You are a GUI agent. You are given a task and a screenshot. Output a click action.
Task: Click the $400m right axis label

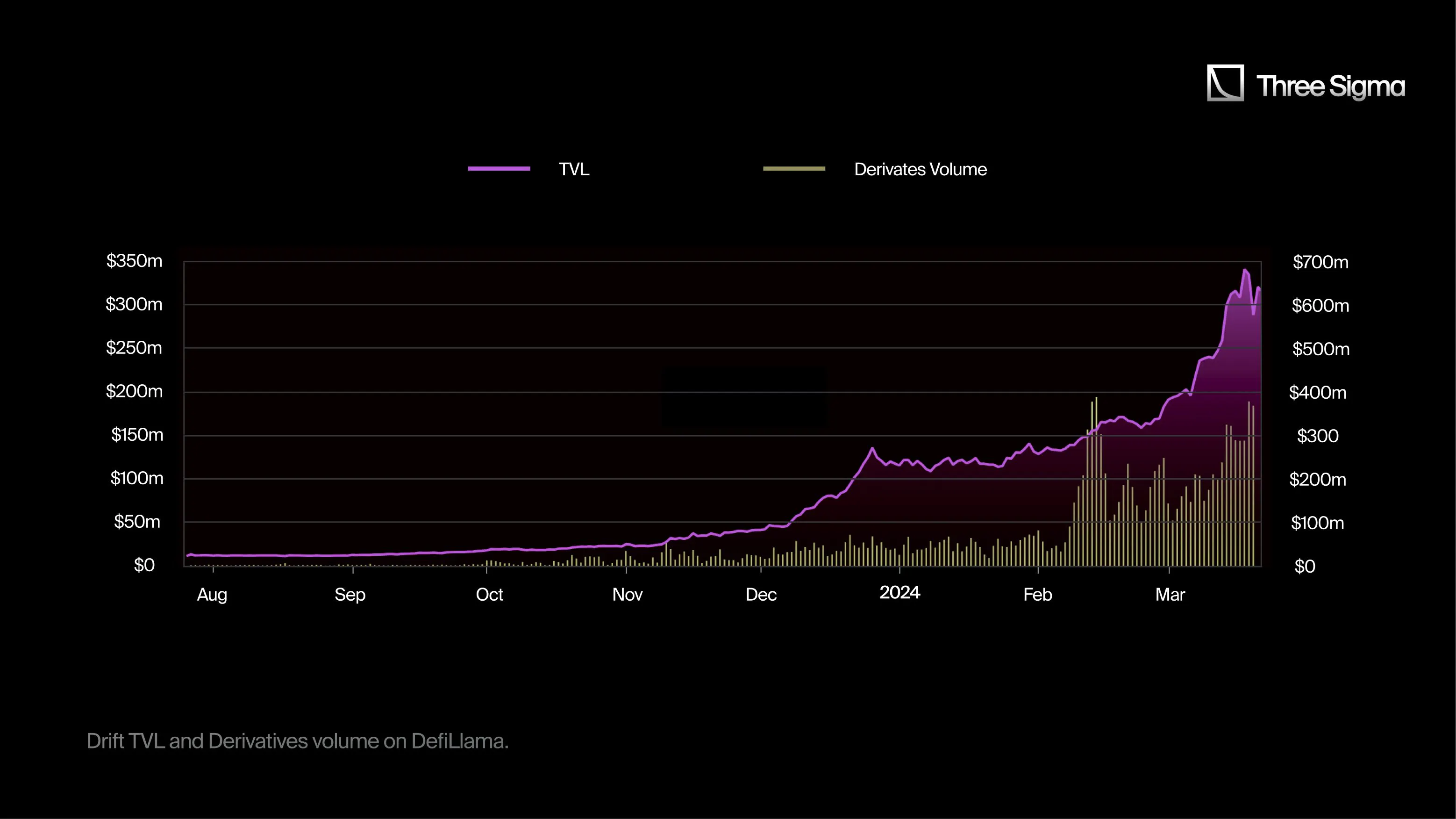pyautogui.click(x=1318, y=392)
